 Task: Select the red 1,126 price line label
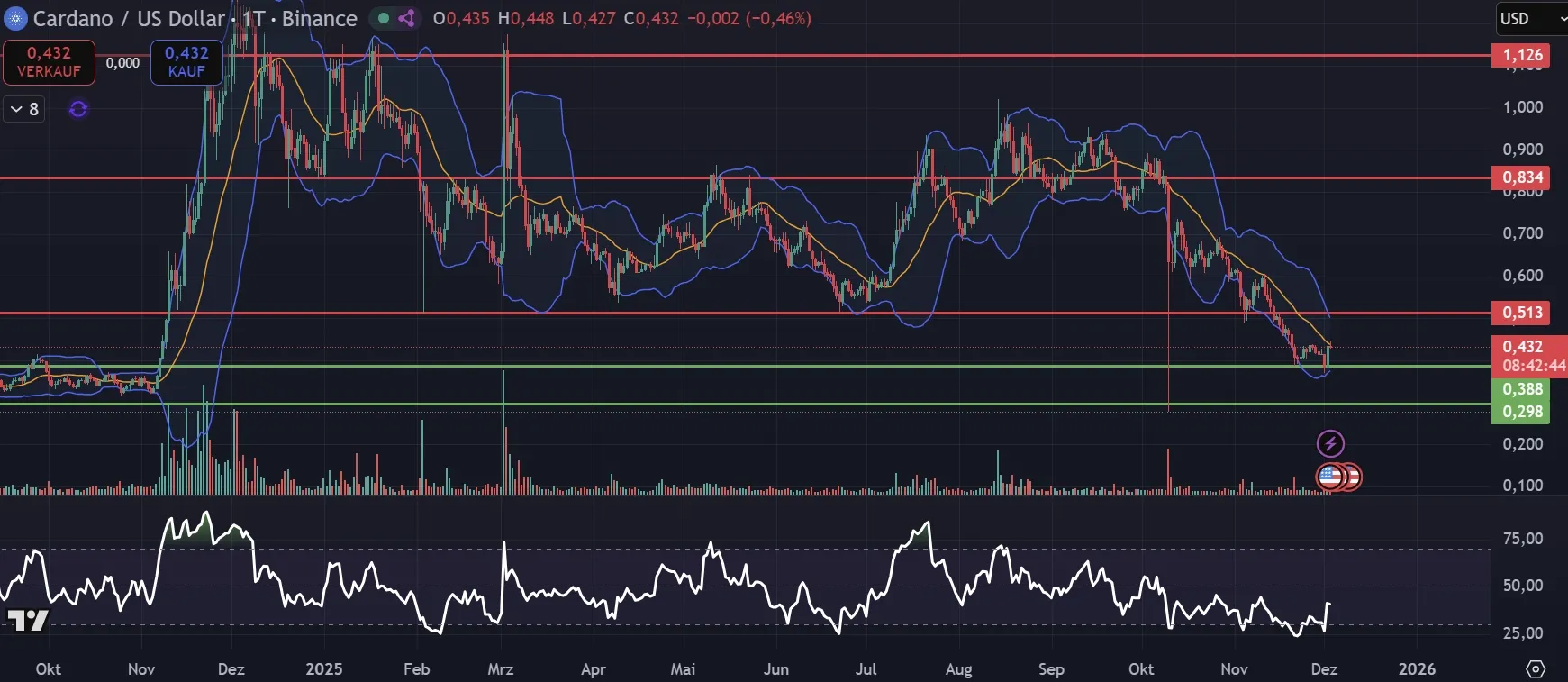[x=1522, y=55]
